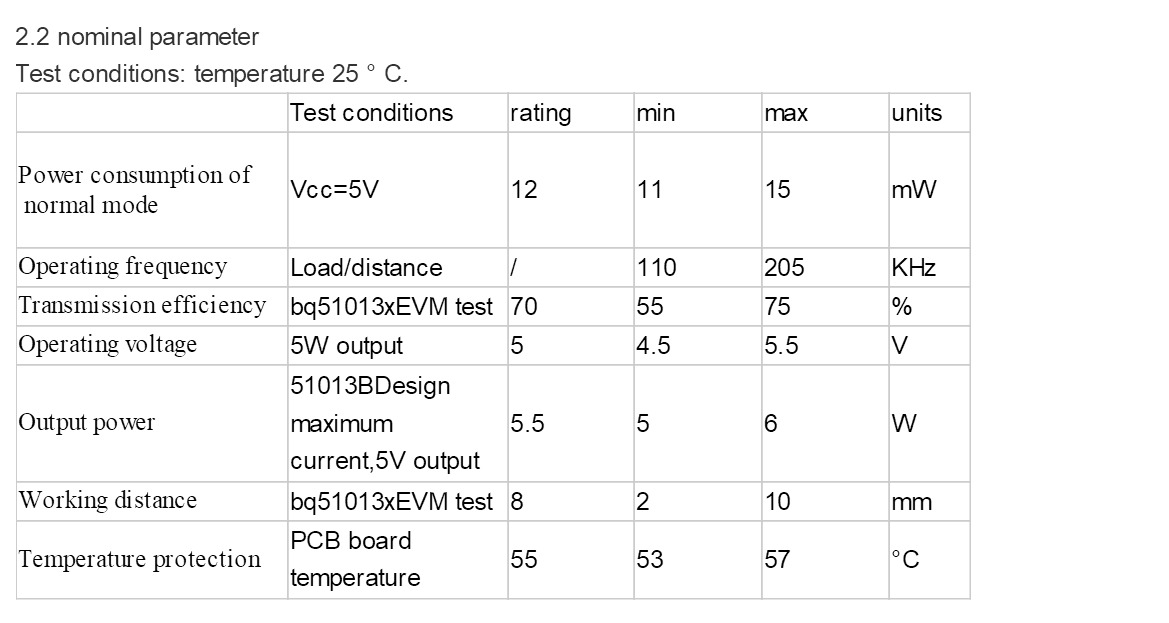Viewport: 1169px width, 623px height.
Task: Select the 'mm' units cell
Action: [x=929, y=501]
